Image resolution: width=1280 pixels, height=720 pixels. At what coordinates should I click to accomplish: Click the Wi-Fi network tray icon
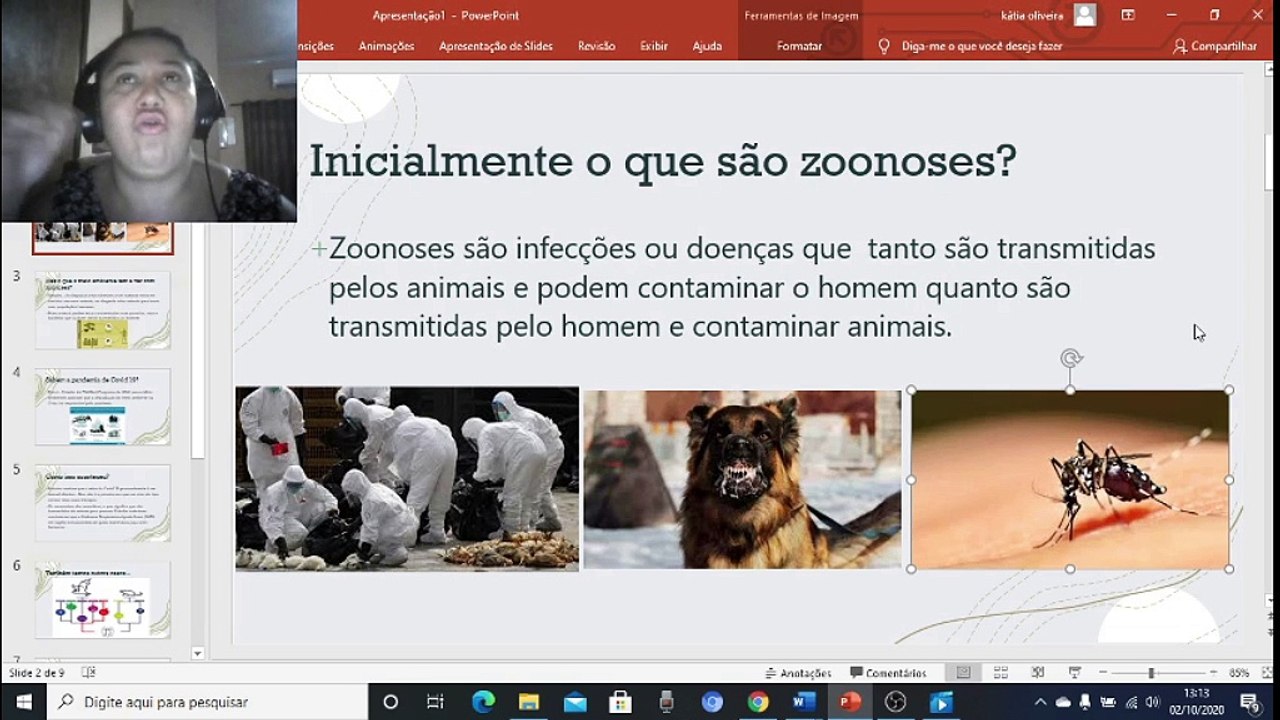(x=1130, y=702)
